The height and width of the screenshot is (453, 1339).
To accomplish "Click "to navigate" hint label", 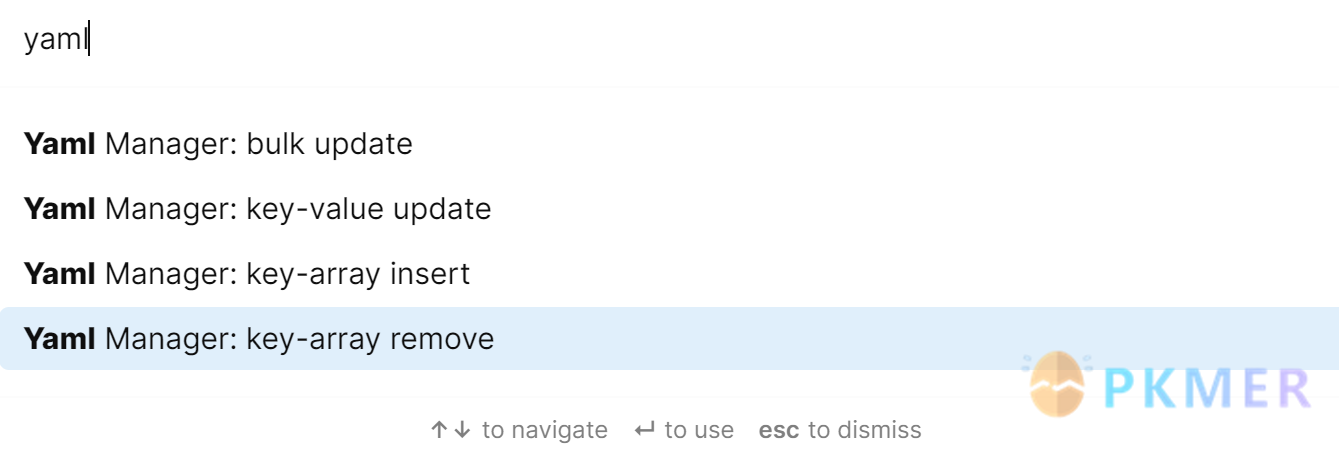I will click(545, 430).
